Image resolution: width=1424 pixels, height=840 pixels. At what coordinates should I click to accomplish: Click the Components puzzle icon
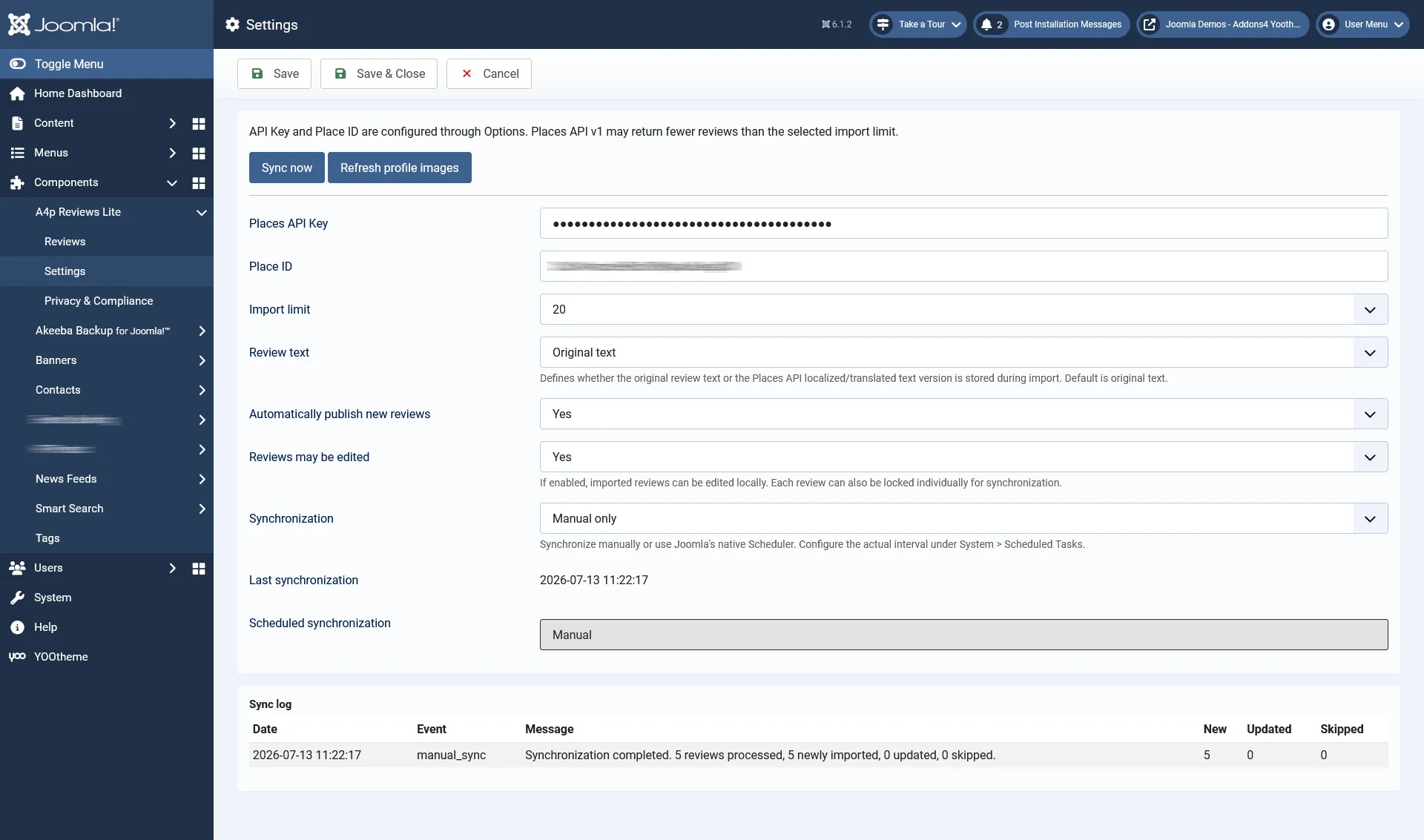17,182
